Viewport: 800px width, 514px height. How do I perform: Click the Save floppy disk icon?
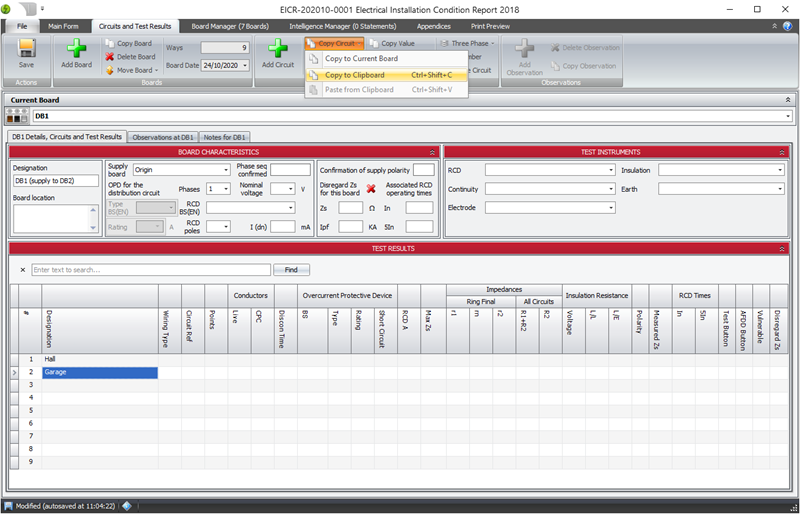[26, 49]
